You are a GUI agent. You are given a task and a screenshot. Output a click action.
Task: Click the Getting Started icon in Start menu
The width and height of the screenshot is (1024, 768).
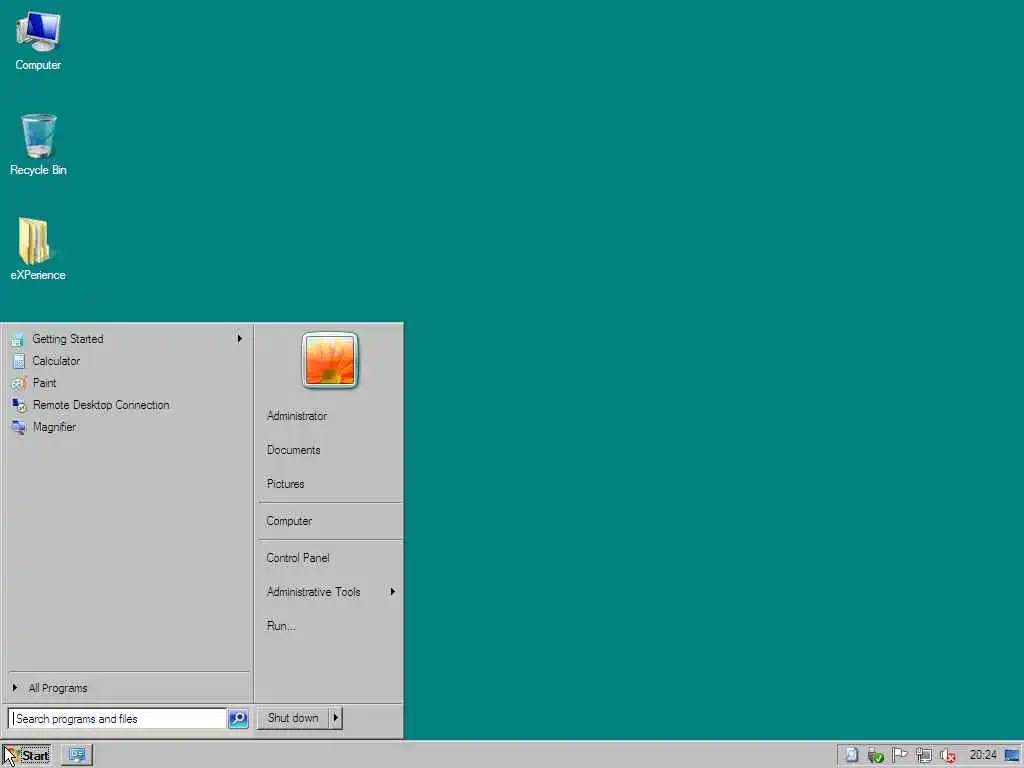(18, 340)
